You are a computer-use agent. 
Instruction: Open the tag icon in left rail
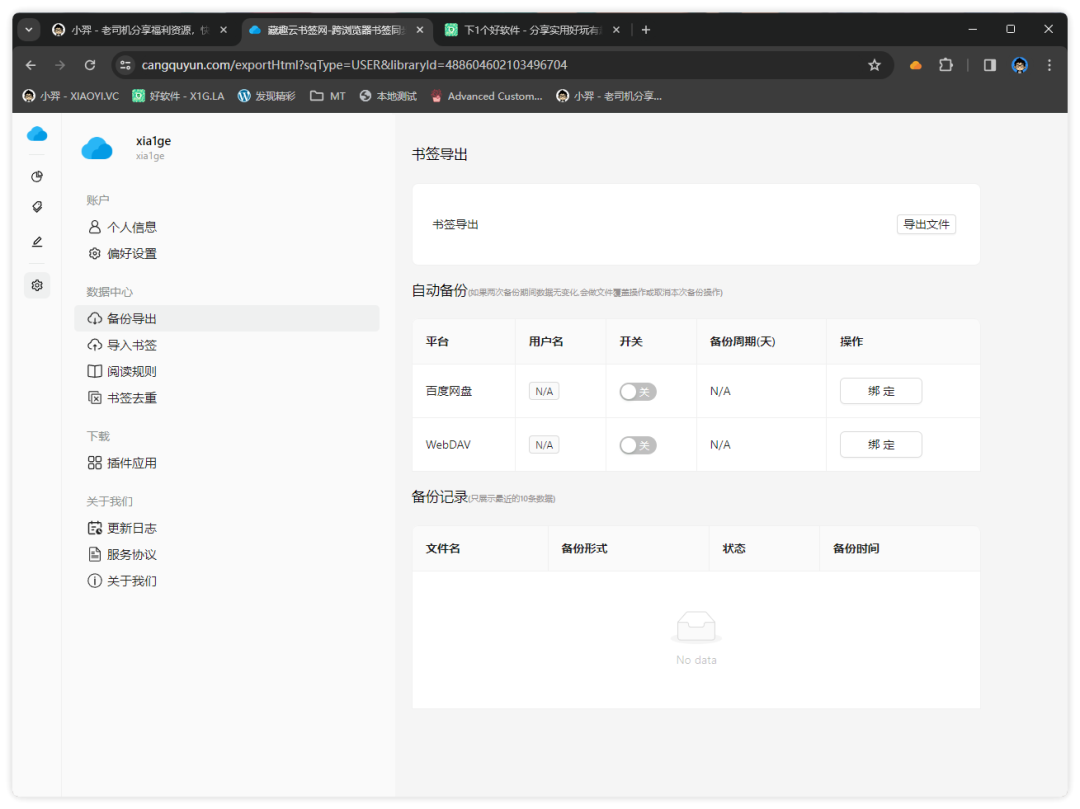[x=37, y=207]
